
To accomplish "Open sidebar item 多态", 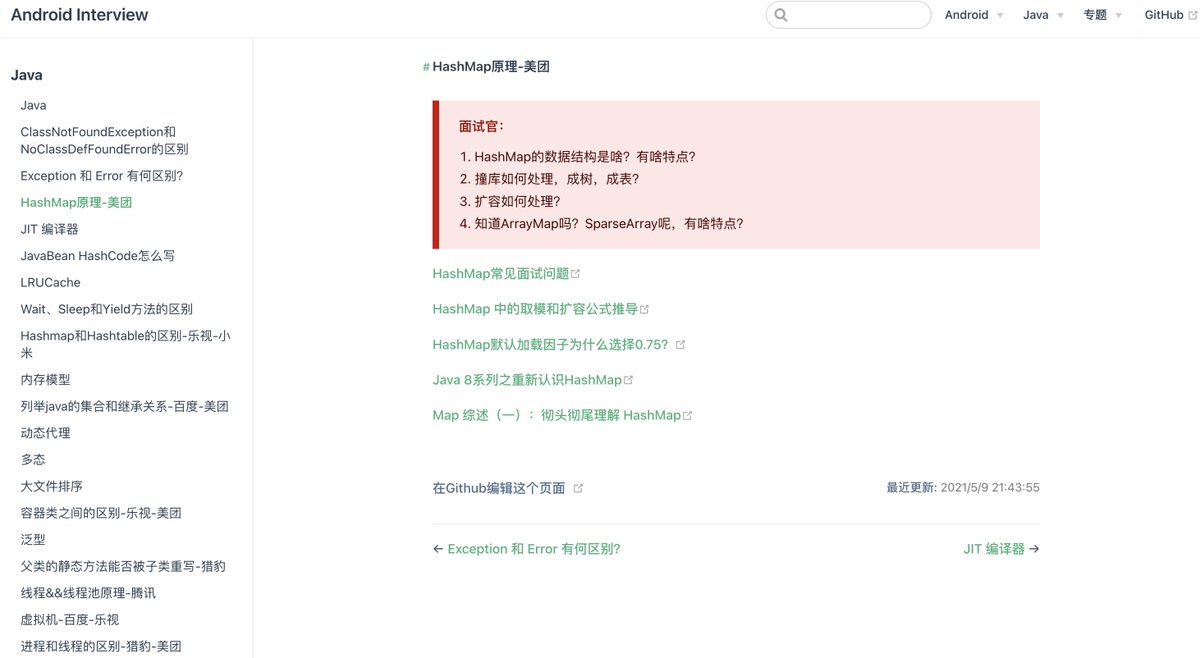I will tap(33, 460).
